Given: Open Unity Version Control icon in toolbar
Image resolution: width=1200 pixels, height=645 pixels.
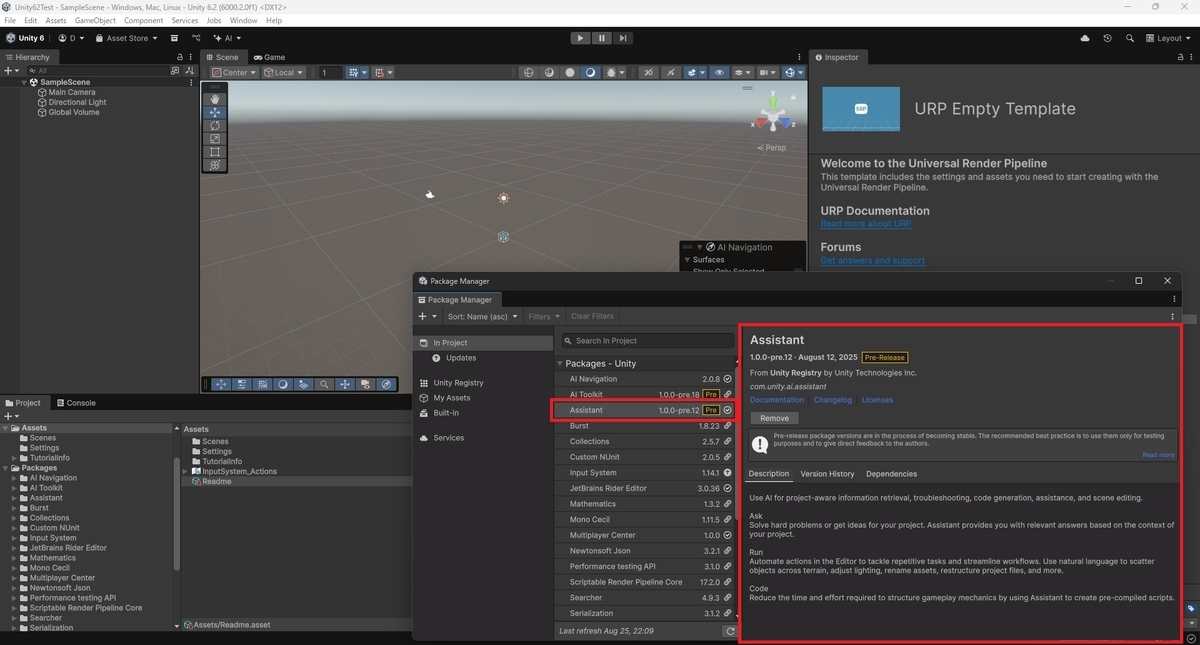Looking at the screenshot, I should [x=196, y=38].
